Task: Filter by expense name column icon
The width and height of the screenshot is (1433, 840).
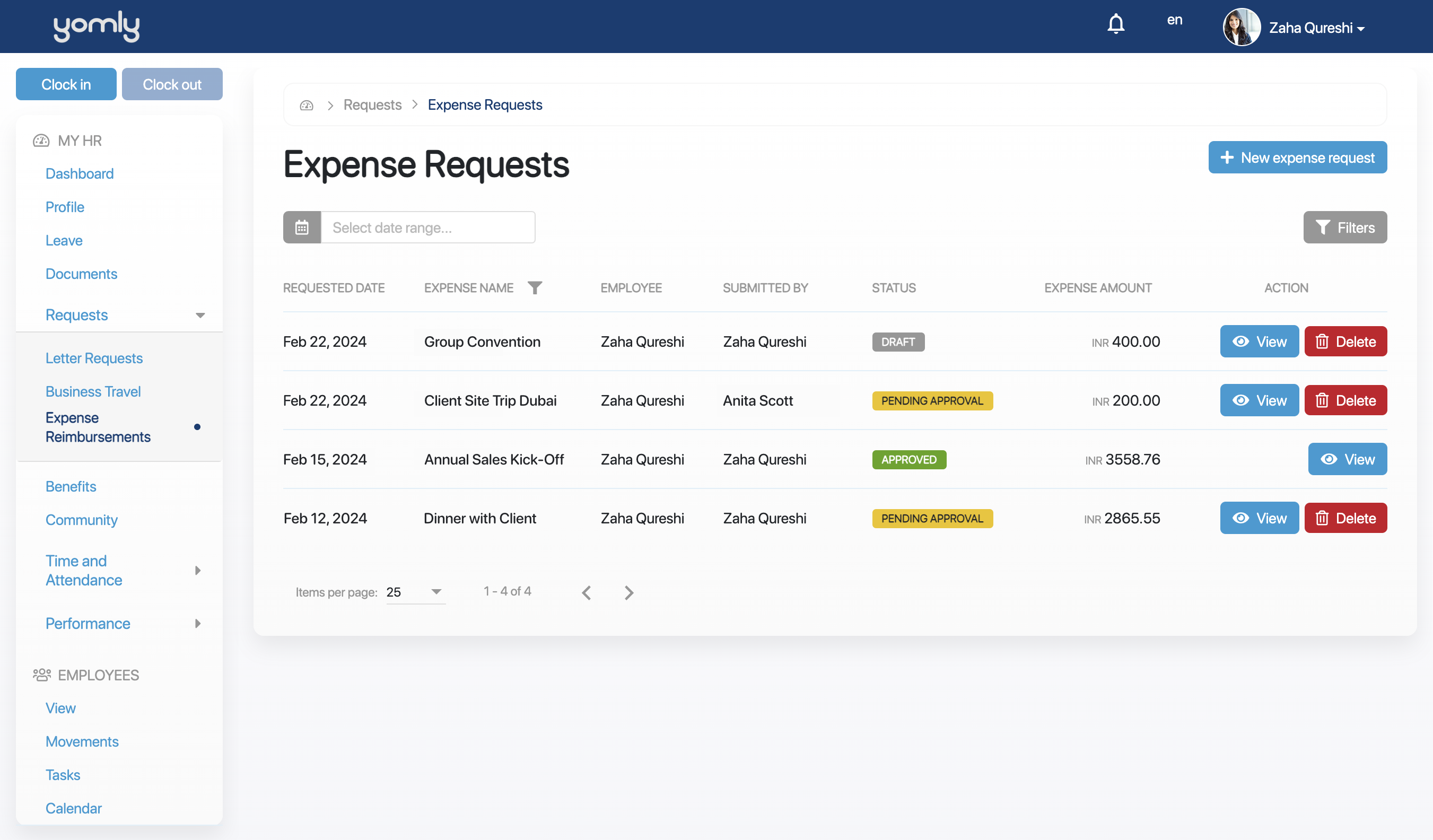Action: click(535, 288)
